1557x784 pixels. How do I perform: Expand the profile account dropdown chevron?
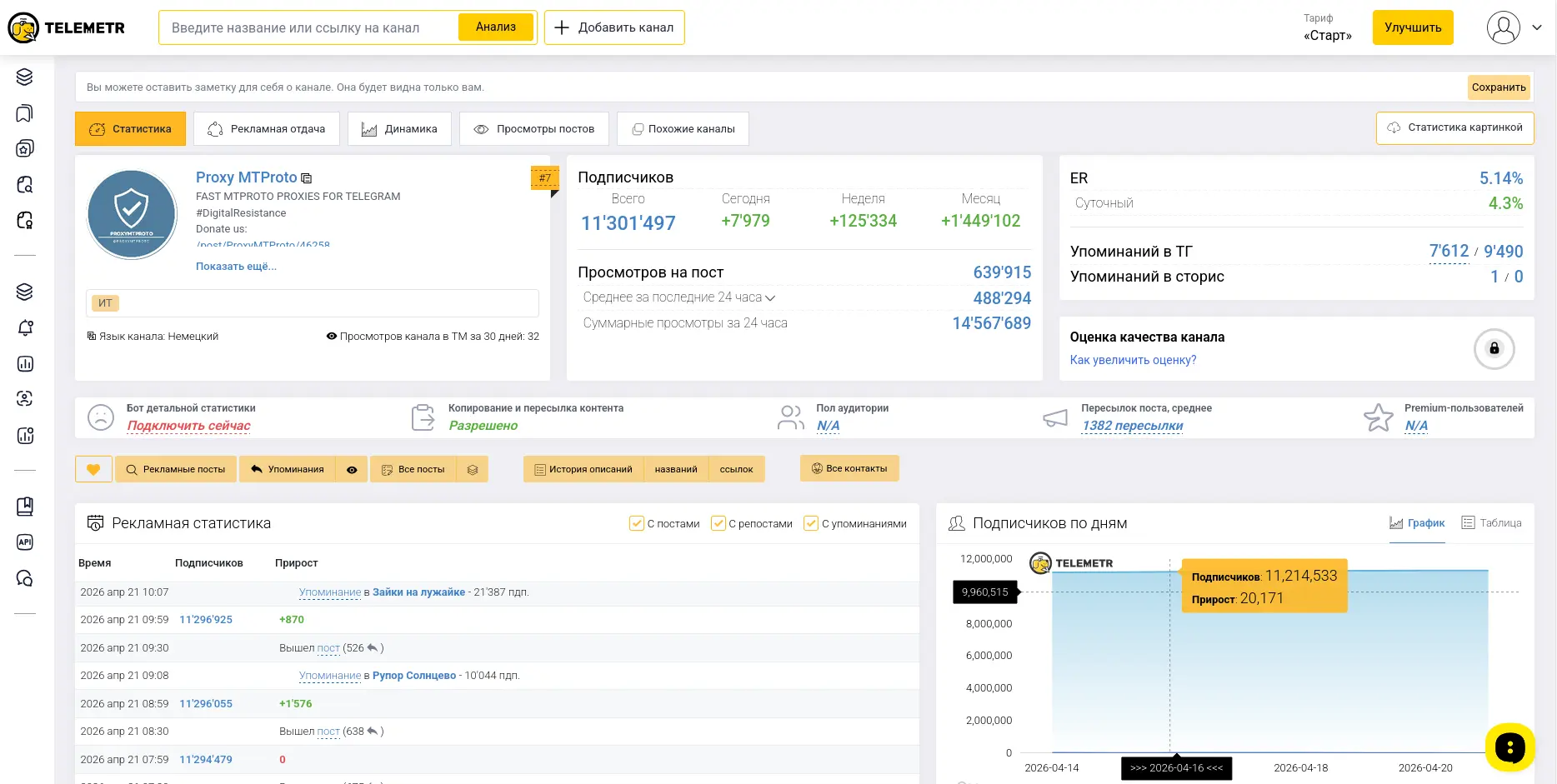click(1538, 27)
